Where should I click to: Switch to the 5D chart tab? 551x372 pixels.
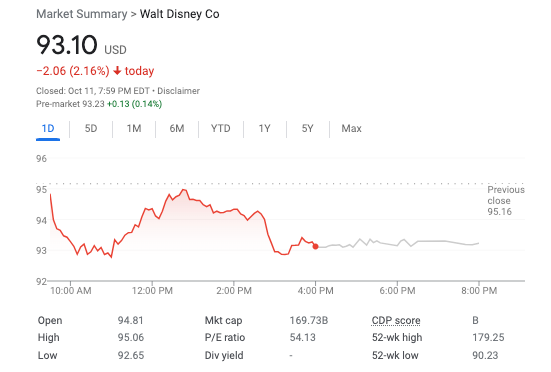click(91, 129)
